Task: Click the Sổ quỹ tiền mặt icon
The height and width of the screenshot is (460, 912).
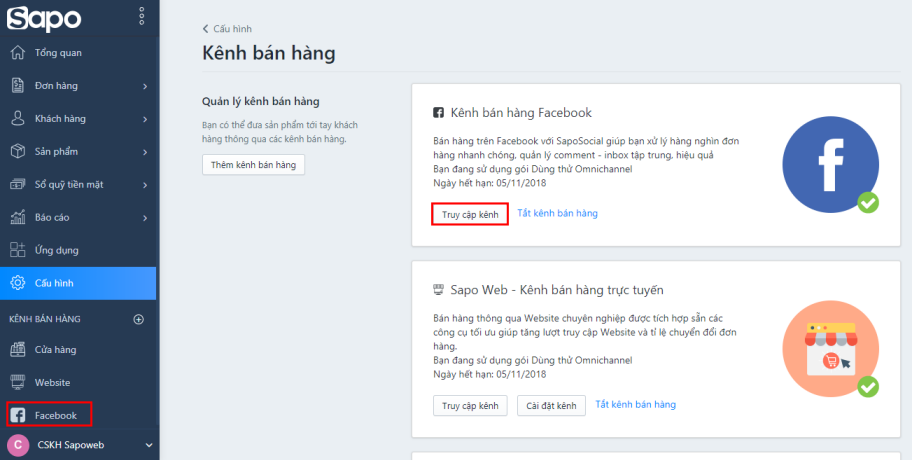Action: tap(18, 184)
